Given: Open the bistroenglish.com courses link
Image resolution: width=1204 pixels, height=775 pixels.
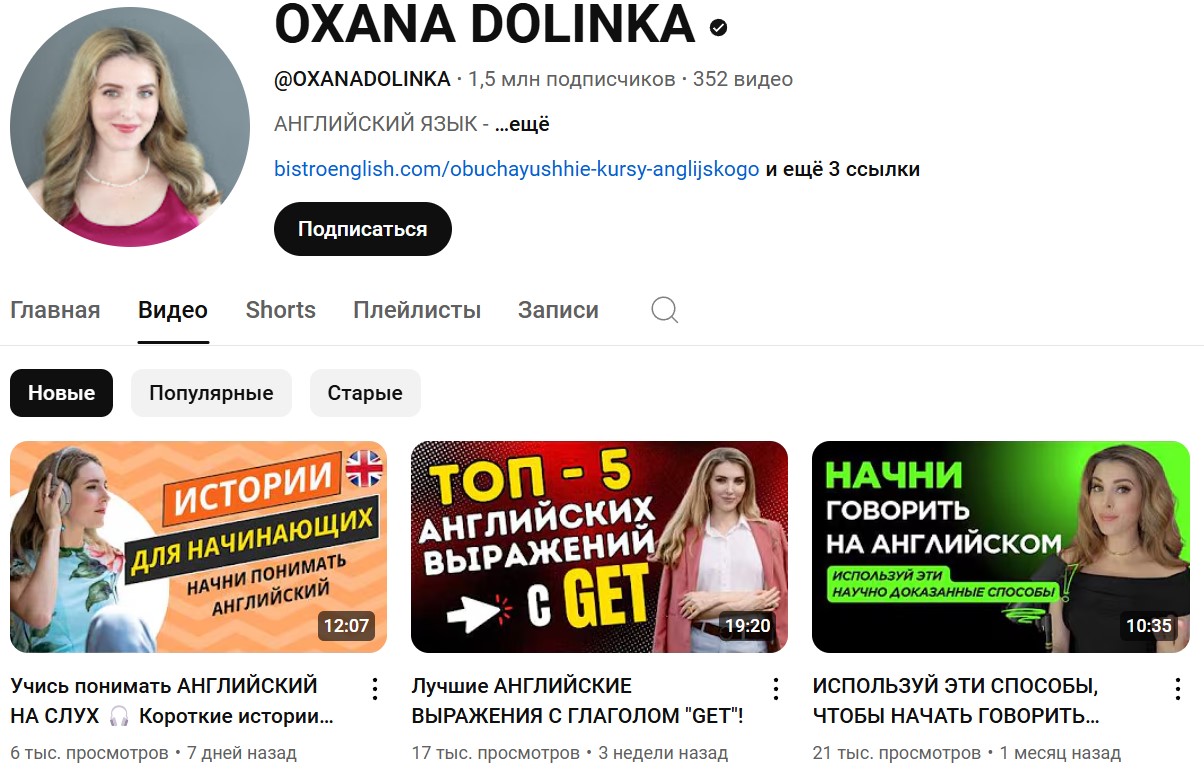Looking at the screenshot, I should point(517,169).
